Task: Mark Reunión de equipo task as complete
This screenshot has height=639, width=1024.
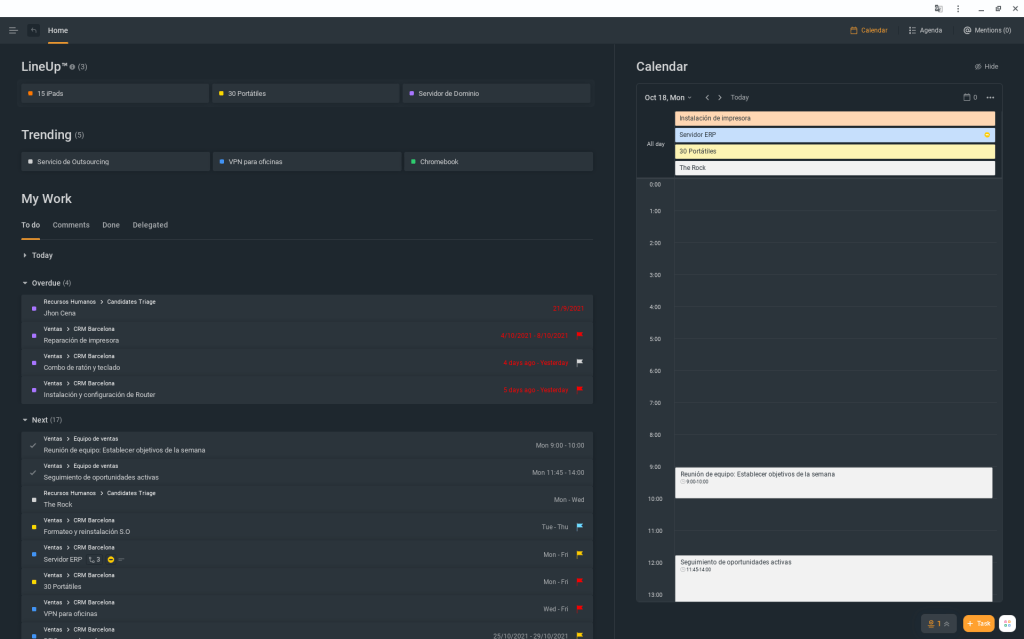Action: click(x=33, y=445)
